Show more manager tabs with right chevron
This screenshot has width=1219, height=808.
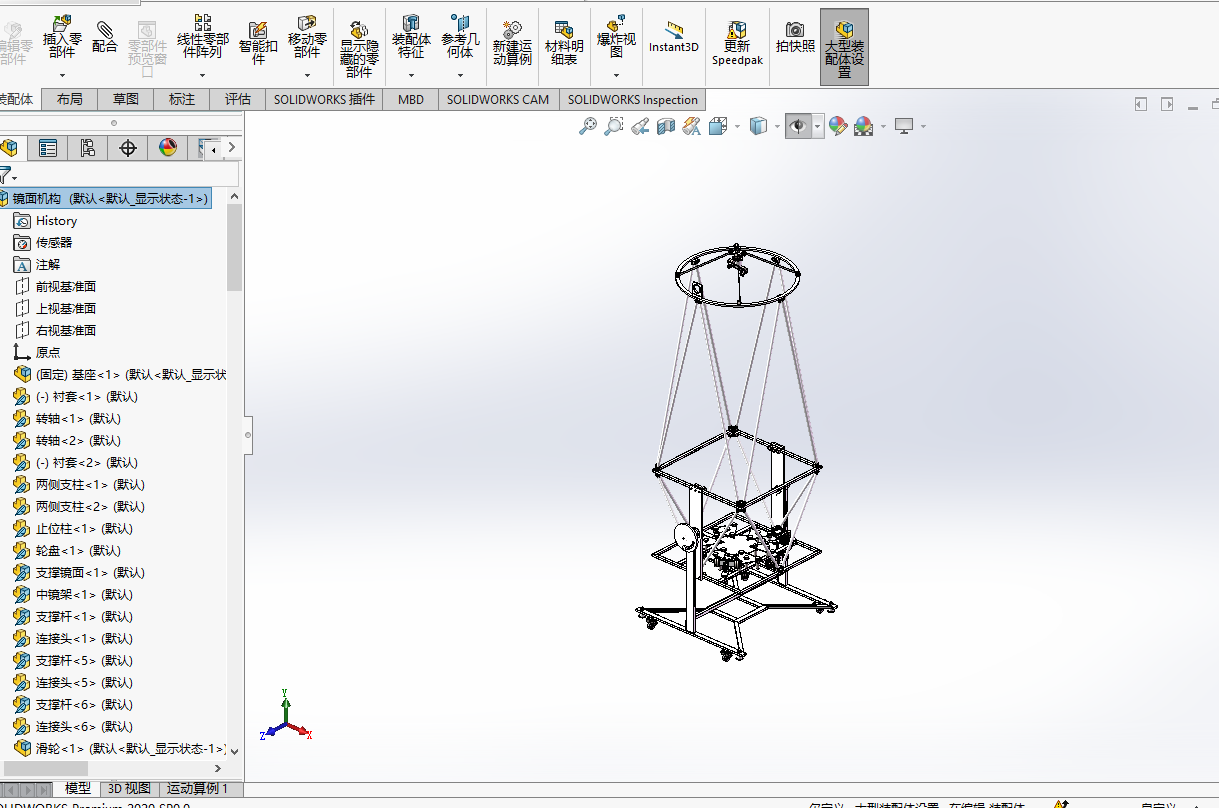coord(232,148)
